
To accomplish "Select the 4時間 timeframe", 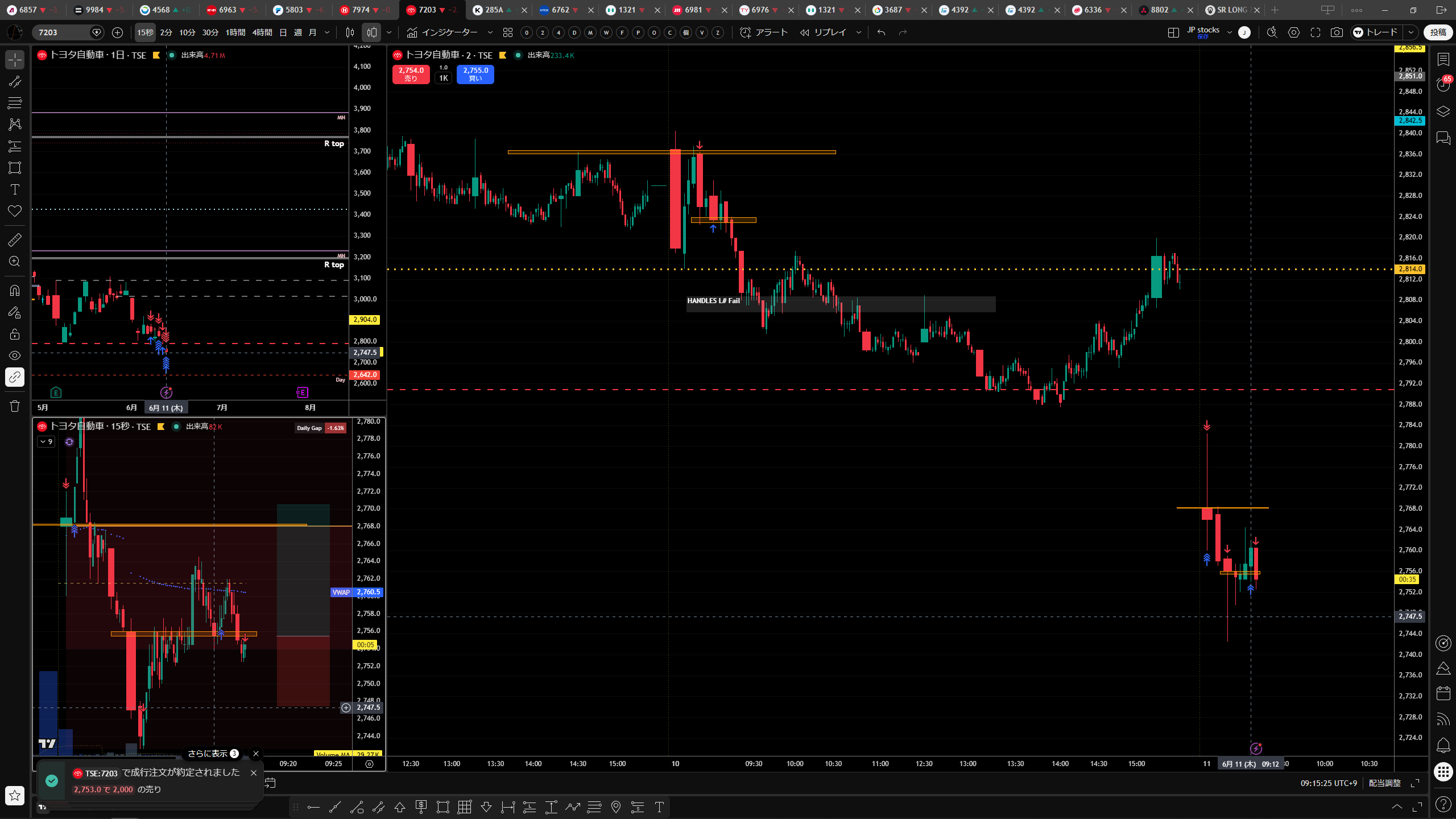I will coord(262,32).
